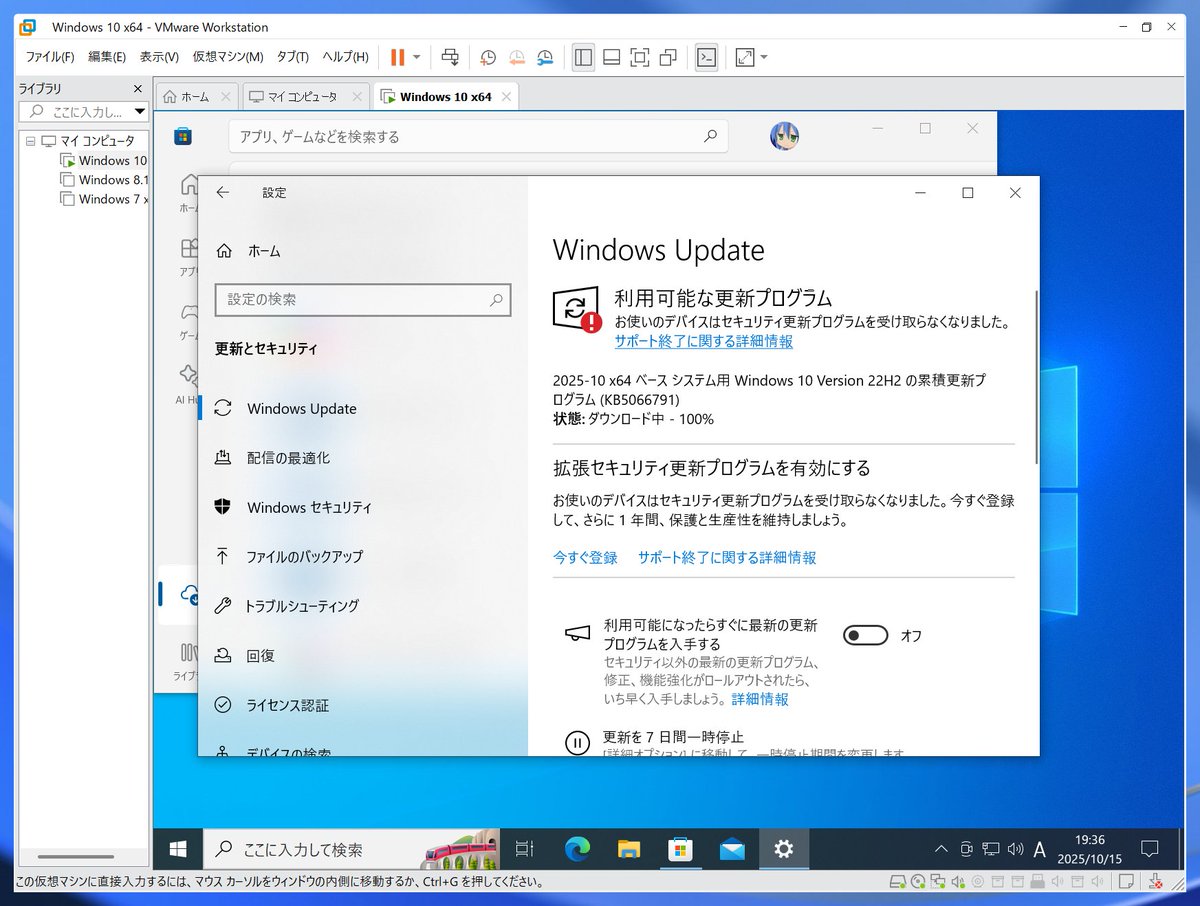Image resolution: width=1200 pixels, height=906 pixels.
Task: Click the volume icon in the guest tray
Action: coord(1015,850)
